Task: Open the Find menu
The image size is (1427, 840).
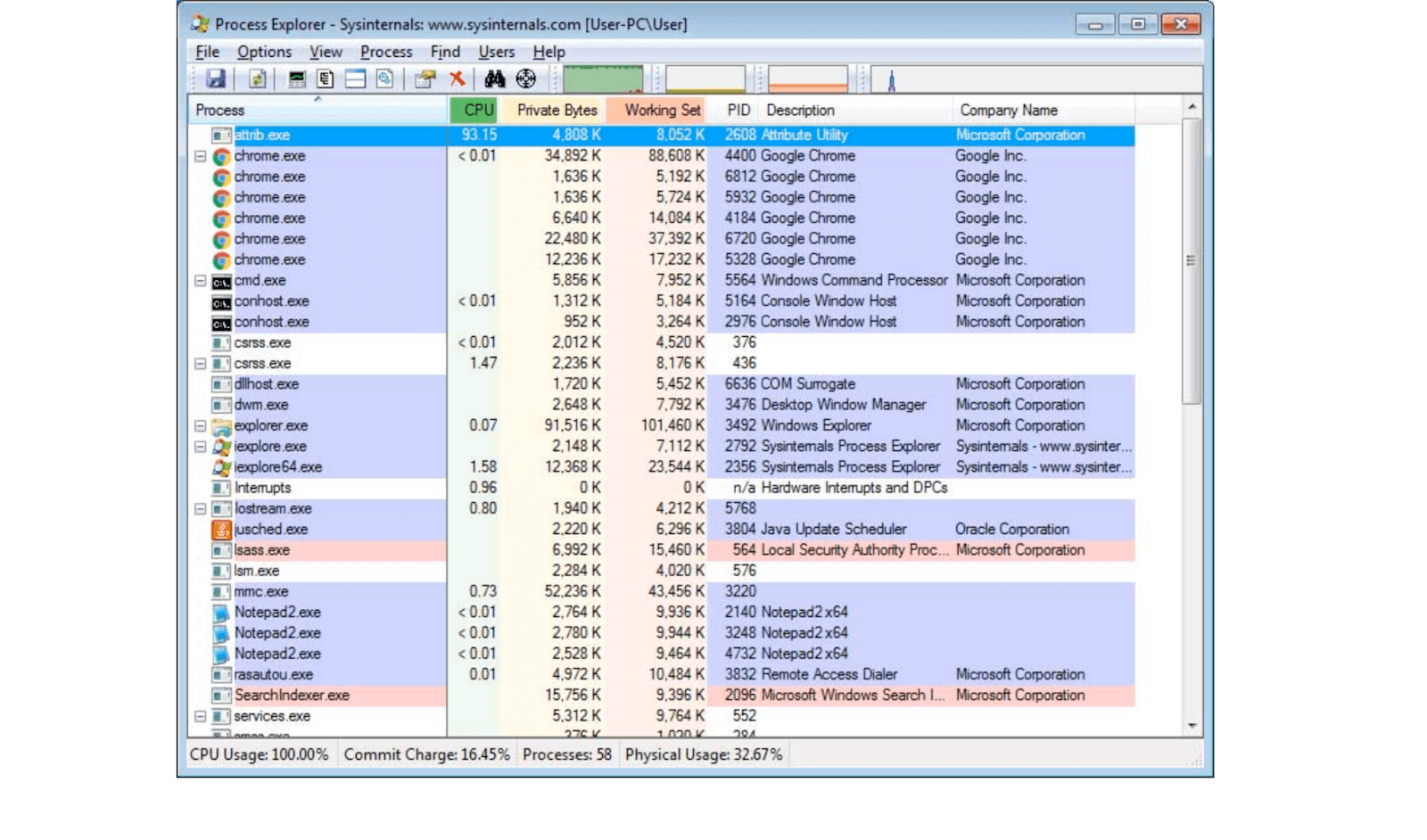Action: [445, 52]
